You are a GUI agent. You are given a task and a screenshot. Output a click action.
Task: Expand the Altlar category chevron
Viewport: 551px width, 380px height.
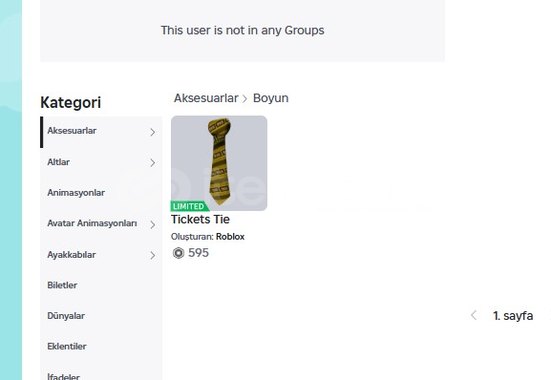[153, 163]
